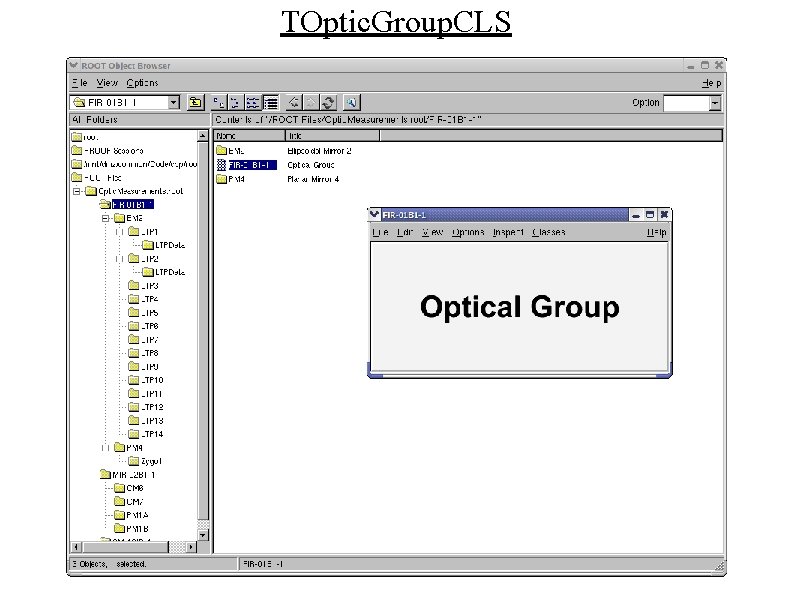
Task: Sort by the Title column header
Action: tap(333, 136)
